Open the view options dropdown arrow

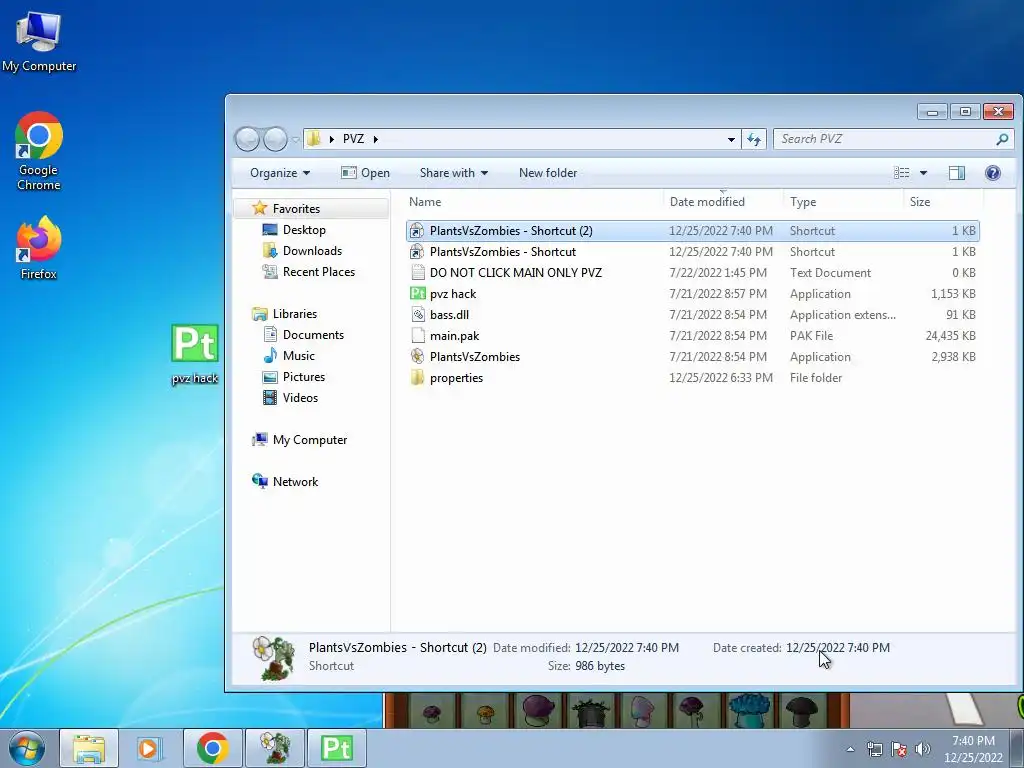923,172
